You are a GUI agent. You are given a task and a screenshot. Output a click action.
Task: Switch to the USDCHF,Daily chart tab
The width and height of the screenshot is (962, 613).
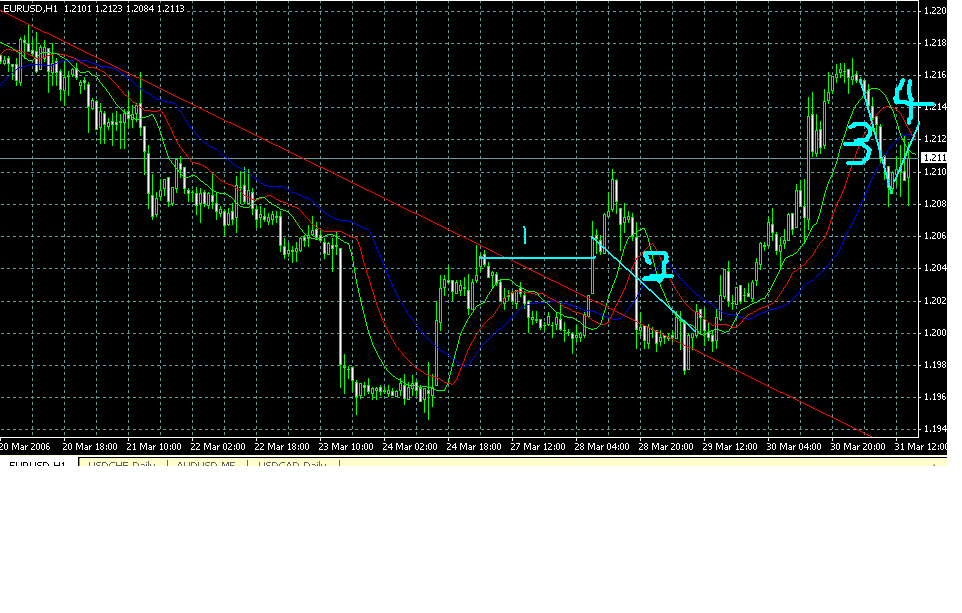pyautogui.click(x=122, y=463)
